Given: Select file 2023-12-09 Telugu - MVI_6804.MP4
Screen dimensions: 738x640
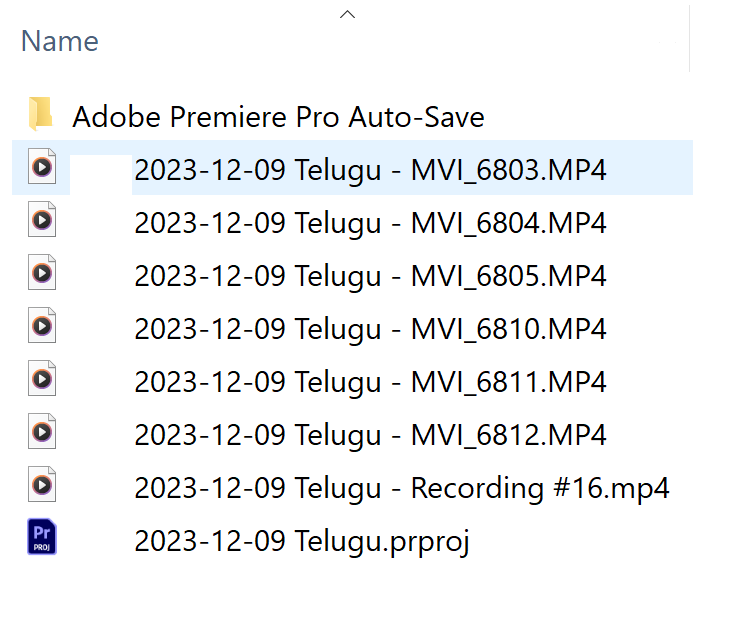Looking at the screenshot, I should [370, 222].
